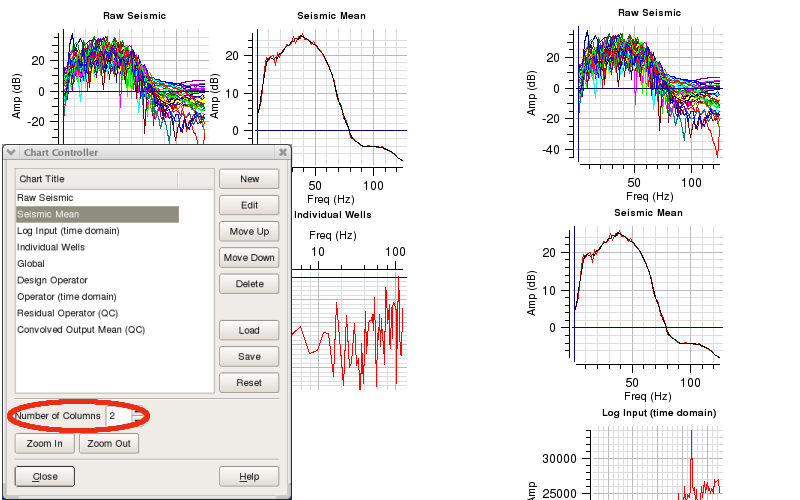Select Residual Operator (QC) entry
Screen dimensions: 800x500
[67, 313]
